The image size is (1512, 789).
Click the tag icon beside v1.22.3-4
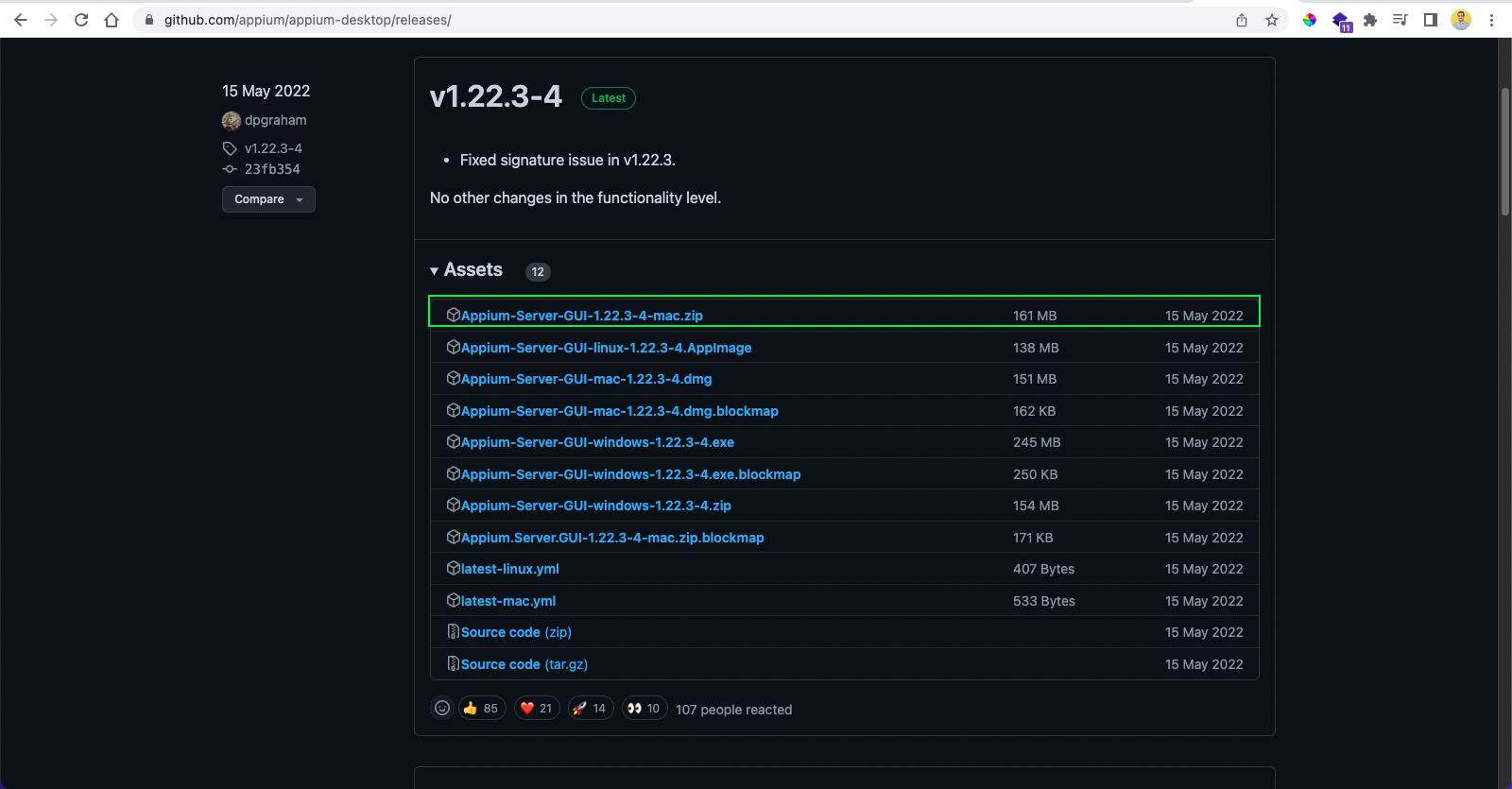click(x=230, y=148)
